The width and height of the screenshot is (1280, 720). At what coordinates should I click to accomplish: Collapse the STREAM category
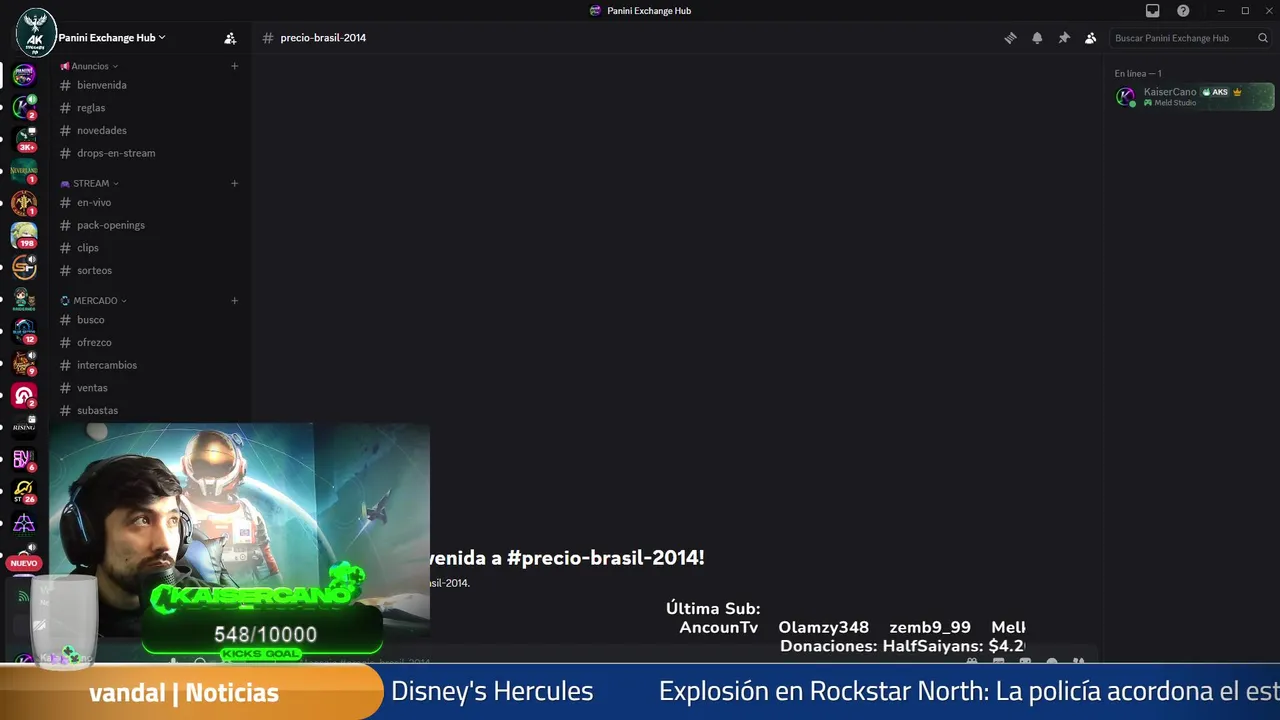[90, 183]
